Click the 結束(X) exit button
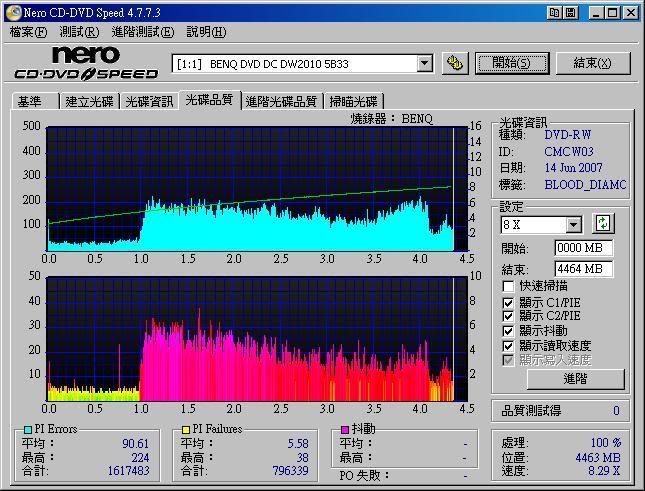The width and height of the screenshot is (645, 491). (593, 63)
